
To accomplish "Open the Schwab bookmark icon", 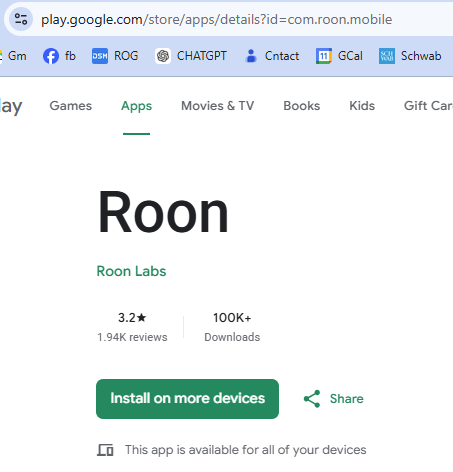I will [x=387, y=56].
